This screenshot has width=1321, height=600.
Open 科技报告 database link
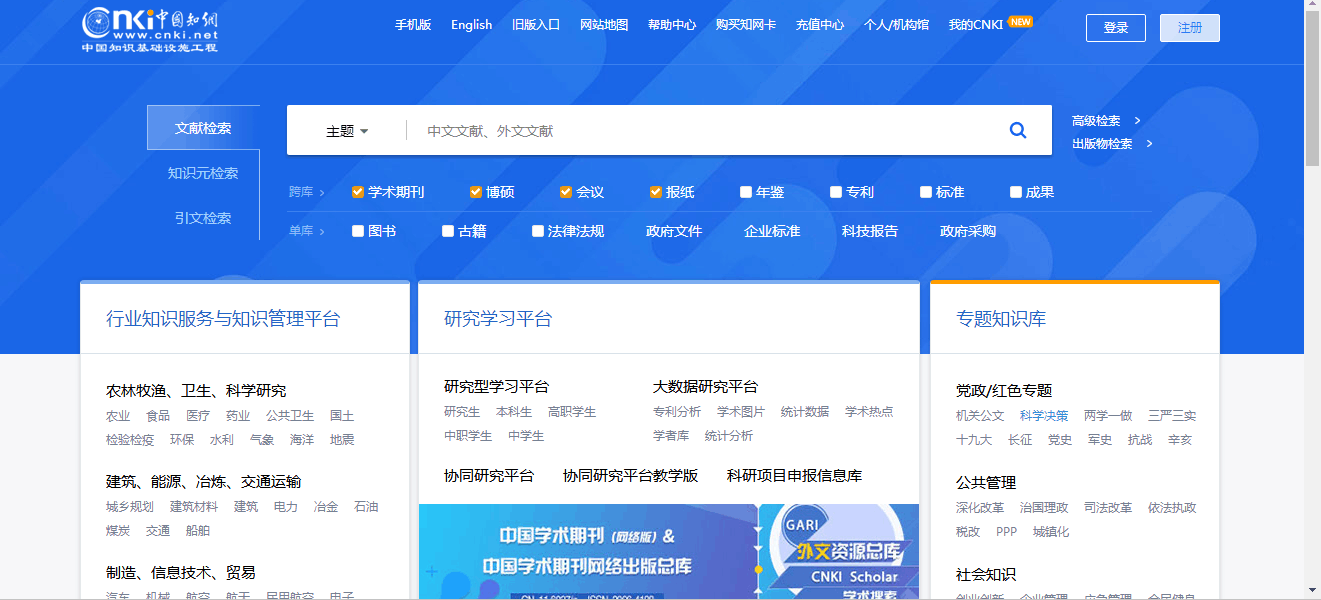pyautogui.click(x=870, y=231)
